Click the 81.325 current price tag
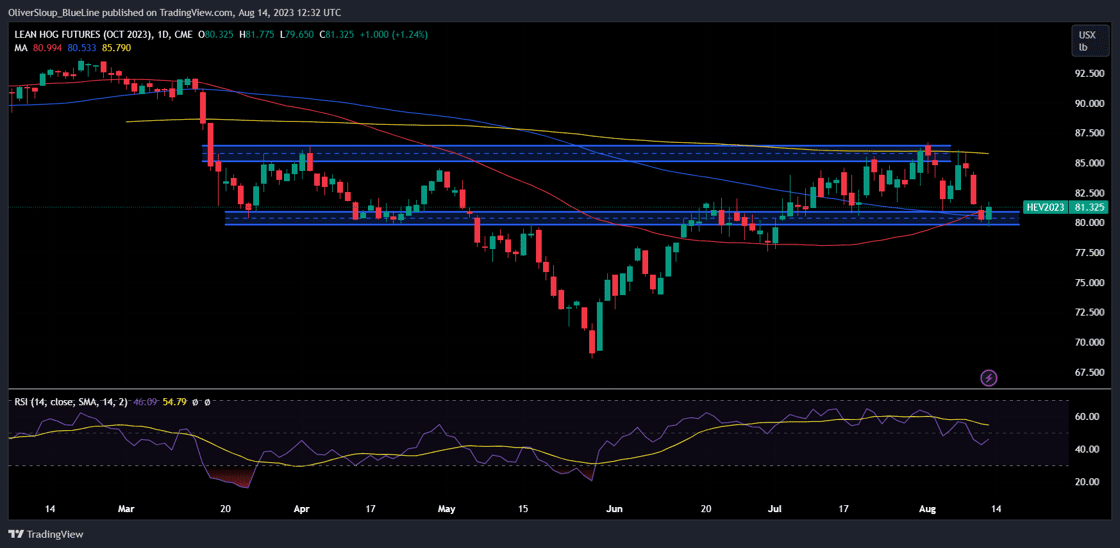The height and width of the screenshot is (548, 1120). coord(1087,208)
